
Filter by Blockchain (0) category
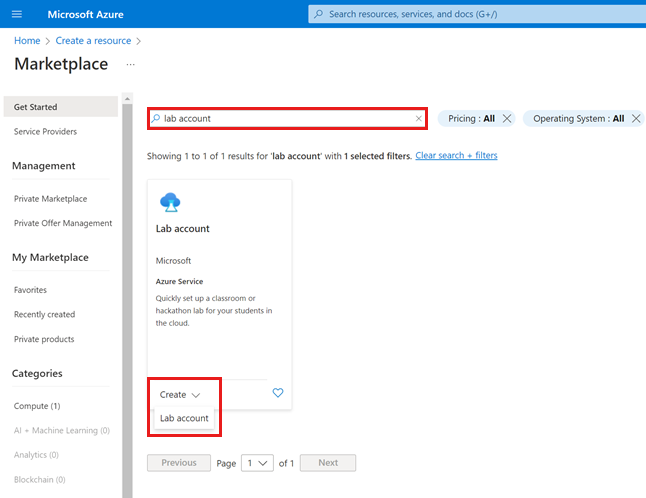coord(40,479)
